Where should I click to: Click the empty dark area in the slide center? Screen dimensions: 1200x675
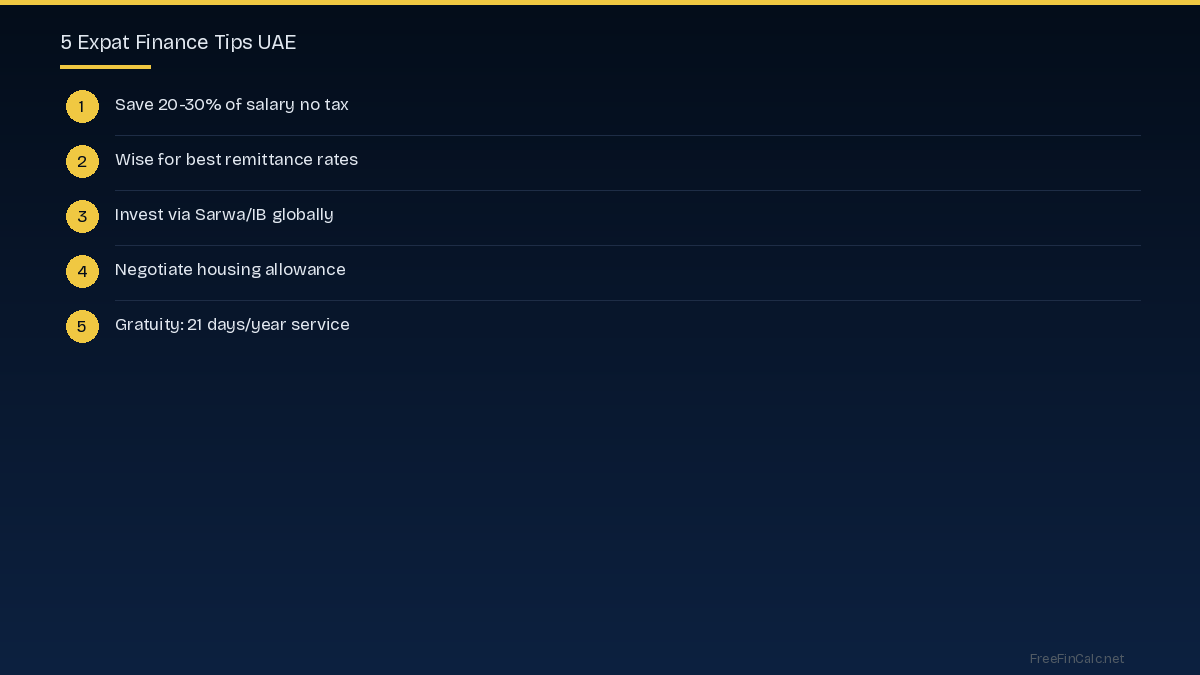coord(600,480)
